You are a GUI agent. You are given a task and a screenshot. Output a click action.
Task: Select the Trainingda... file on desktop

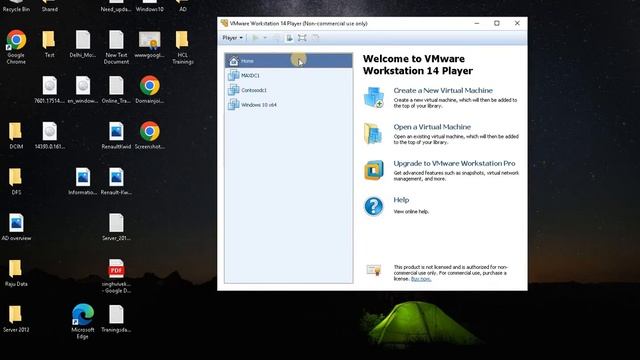point(116,318)
